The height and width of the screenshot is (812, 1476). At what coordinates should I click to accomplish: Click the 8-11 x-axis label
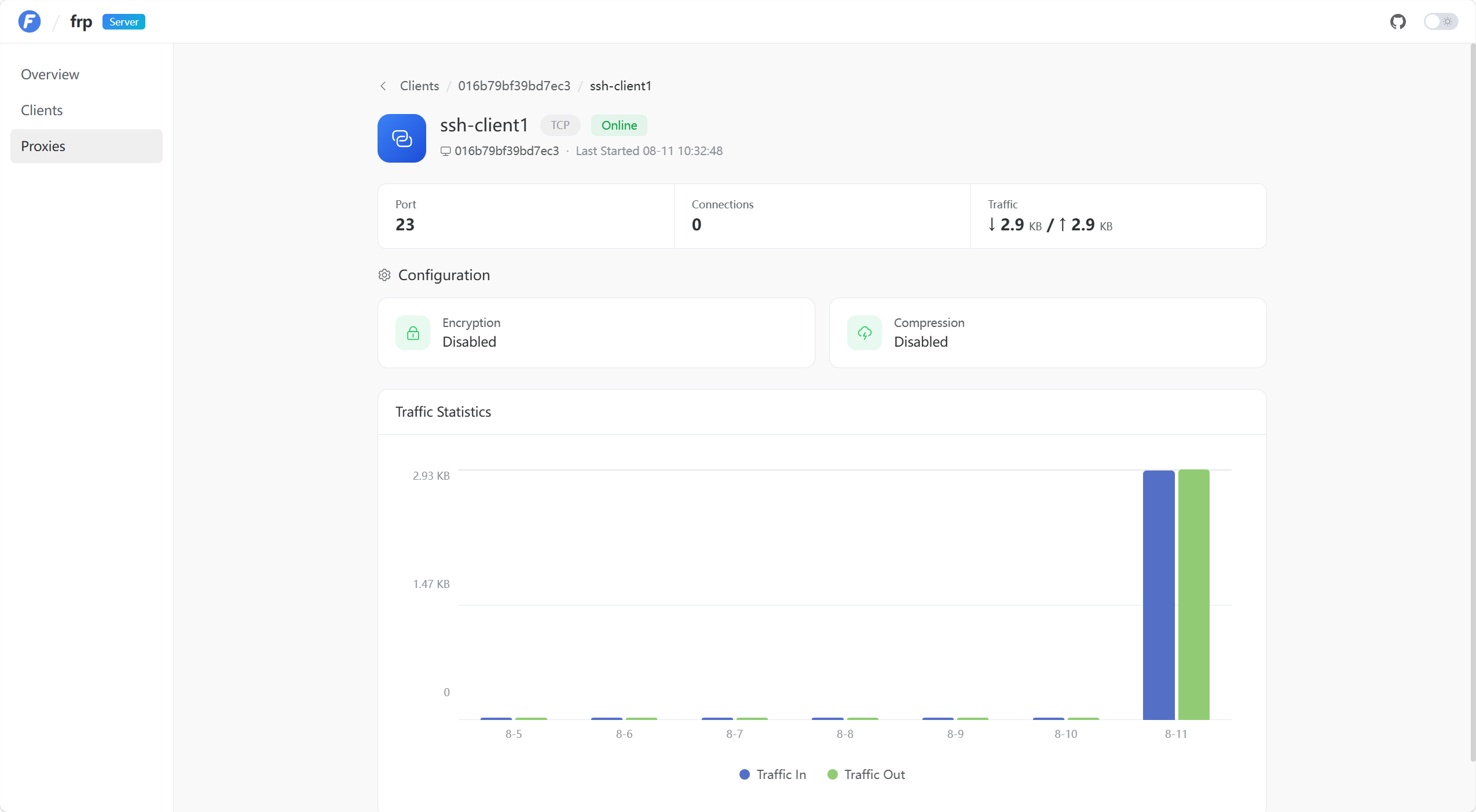[x=1176, y=734]
